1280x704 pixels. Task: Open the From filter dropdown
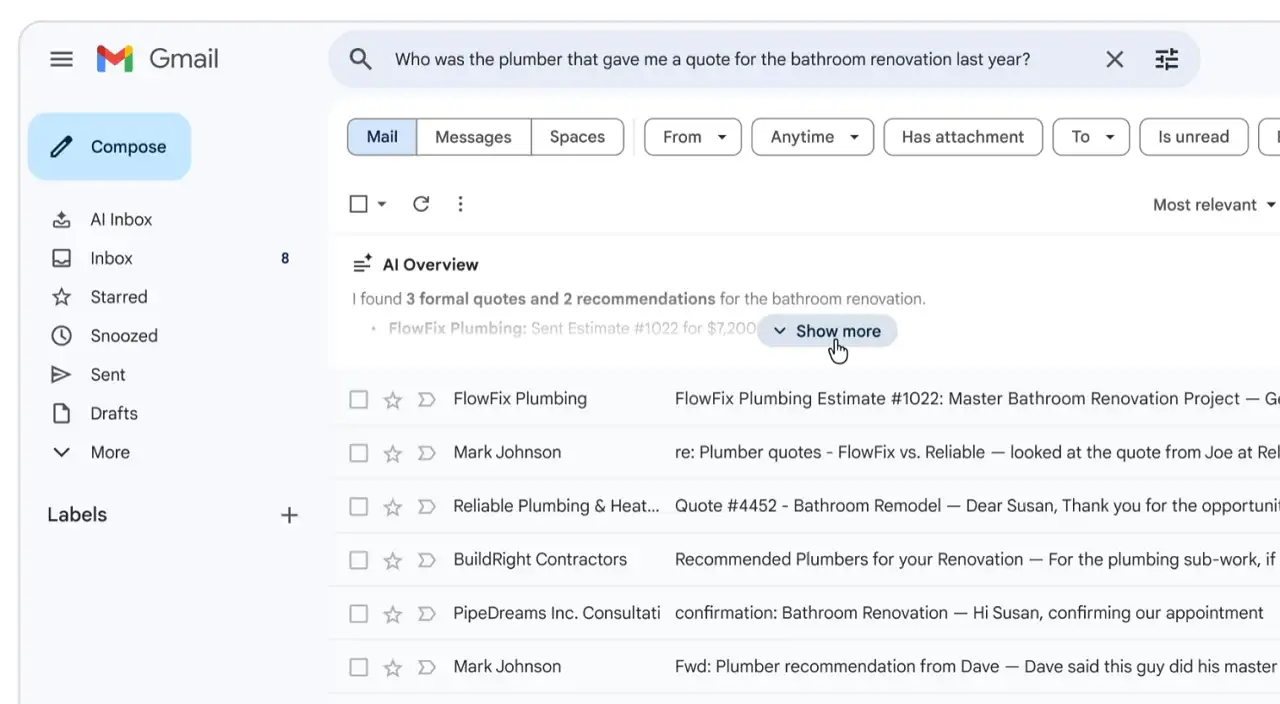[692, 137]
